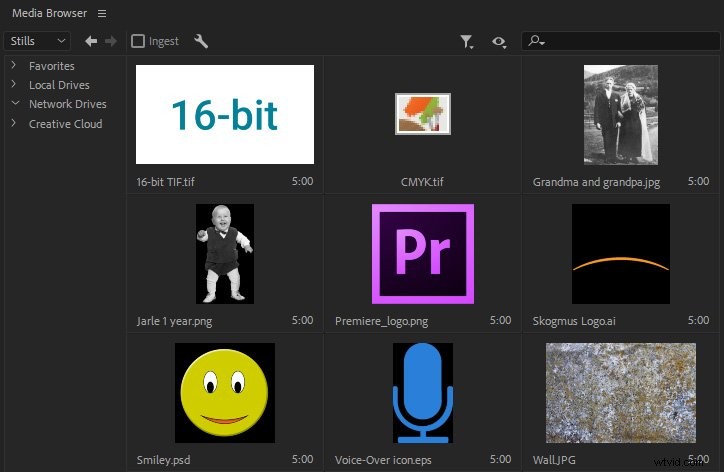Click the file name Skogmus Logo.ai
Viewport: 724px width, 472px height.
tap(574, 321)
